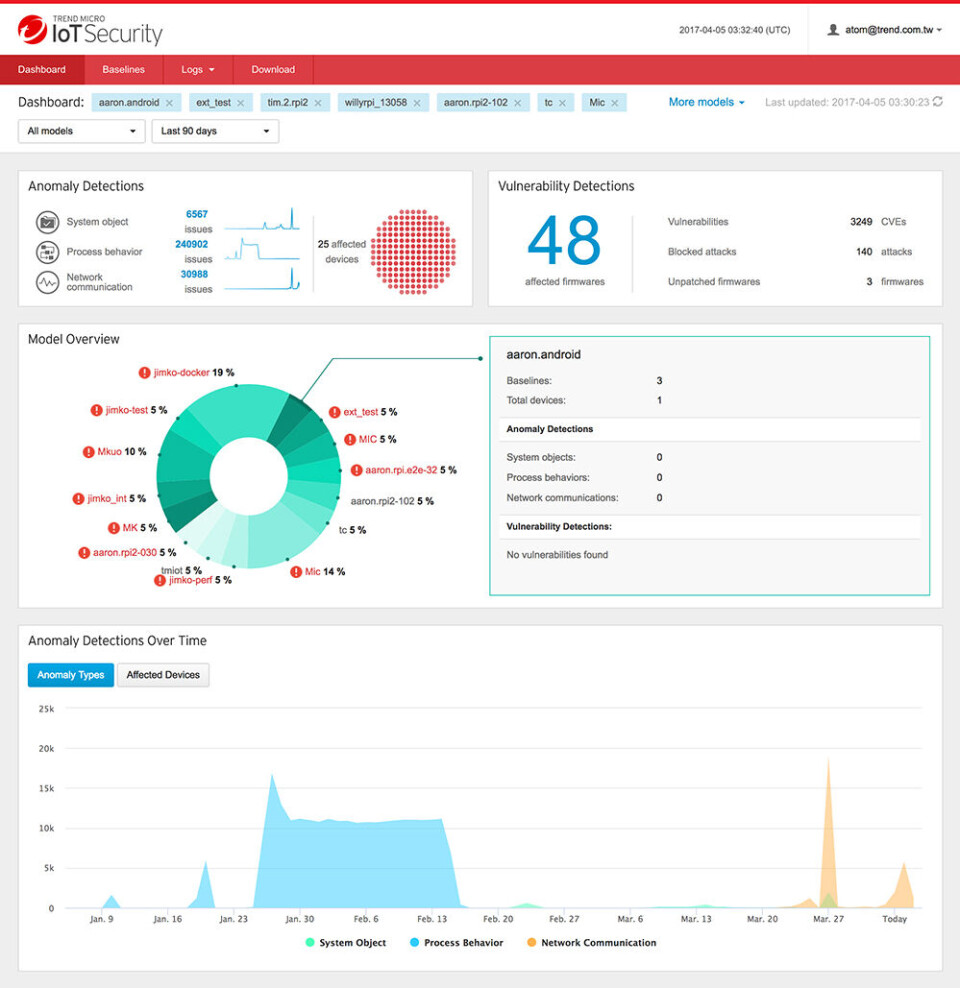
Task: Click the System object sparkline
Action: (x=262, y=219)
